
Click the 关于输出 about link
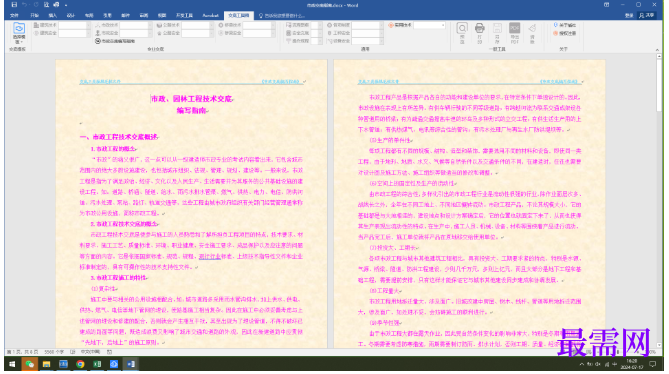(564, 25)
